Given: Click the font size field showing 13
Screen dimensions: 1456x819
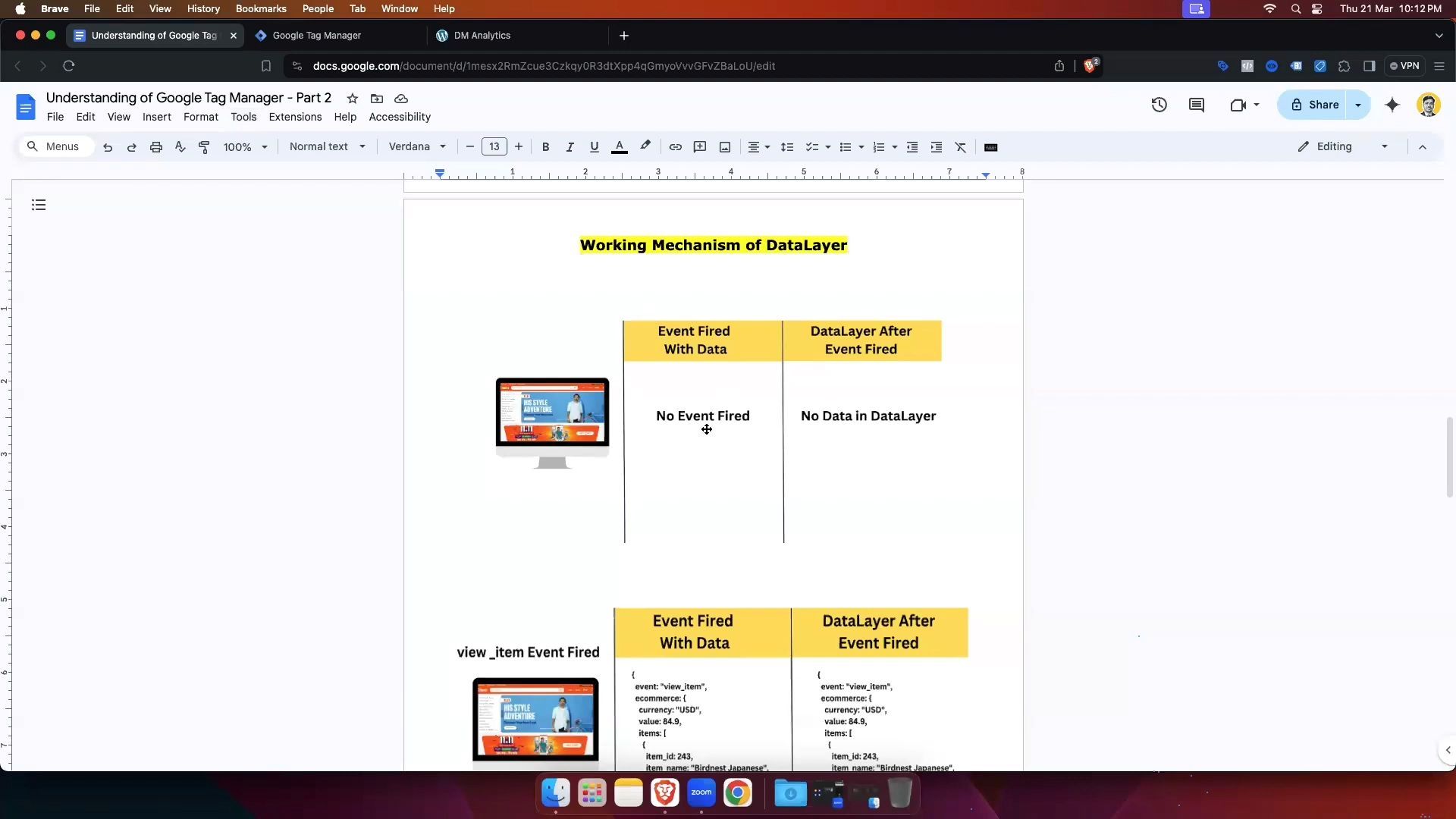Looking at the screenshot, I should coord(494,147).
